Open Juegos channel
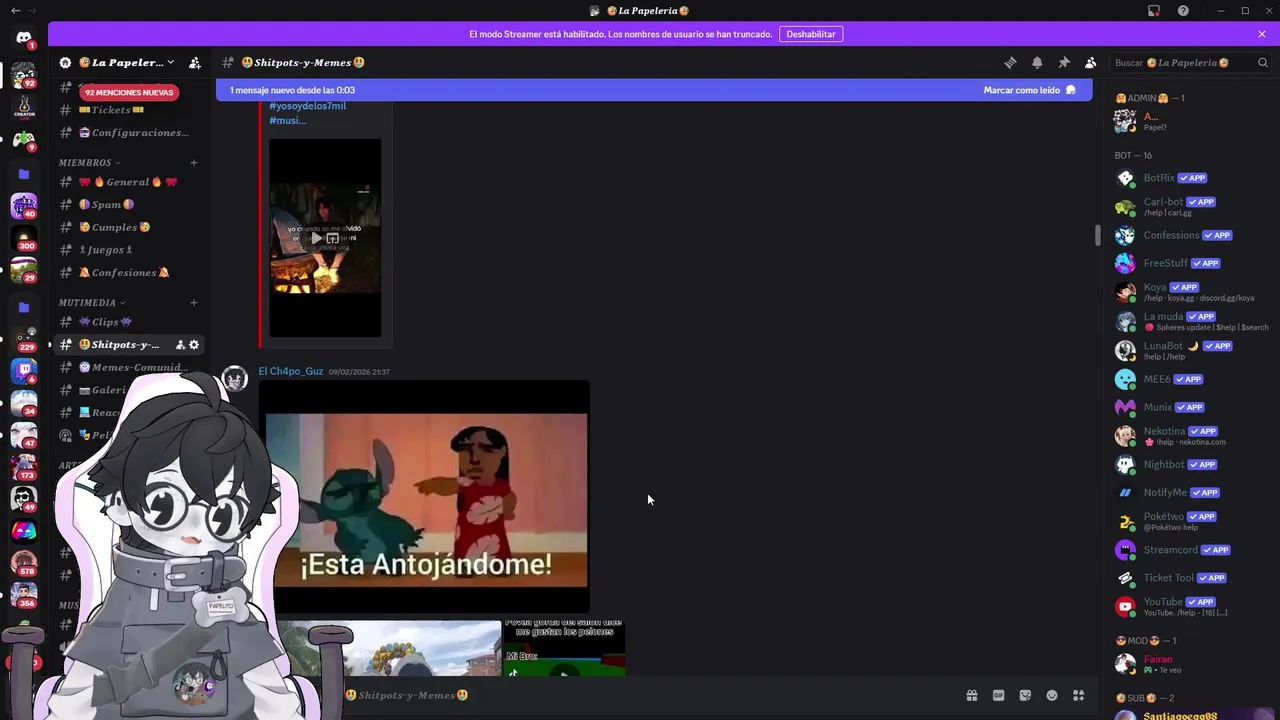This screenshot has height=720, width=1280. click(128, 250)
